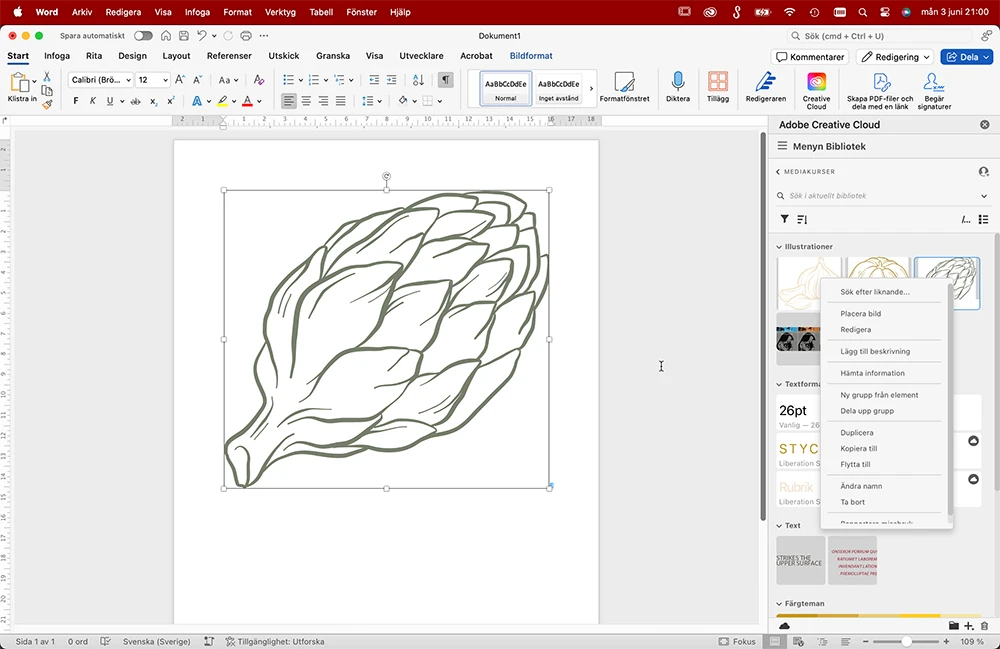Toggle Fokus mode in the status bar
The width and height of the screenshot is (1000, 649).
tap(737, 641)
